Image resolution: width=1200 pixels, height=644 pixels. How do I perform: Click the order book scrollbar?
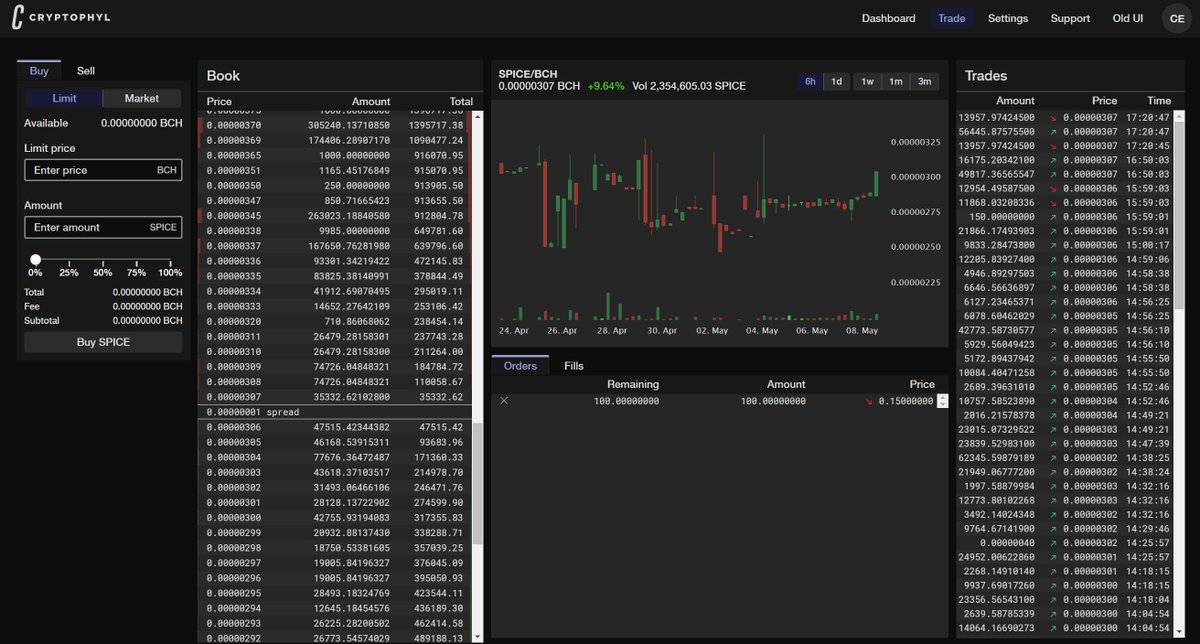(477, 485)
